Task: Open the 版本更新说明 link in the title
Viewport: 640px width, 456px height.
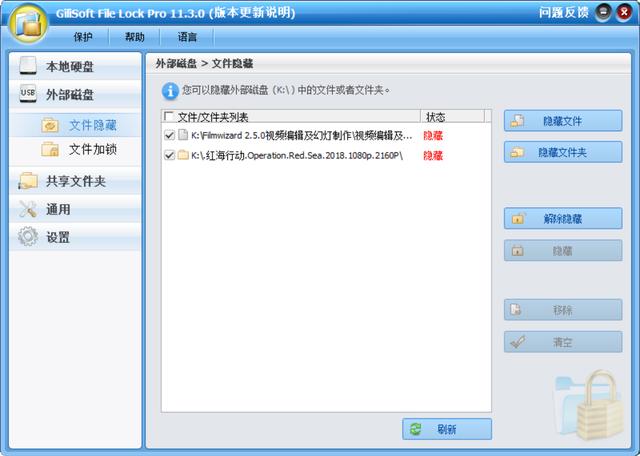Action: 252,13
